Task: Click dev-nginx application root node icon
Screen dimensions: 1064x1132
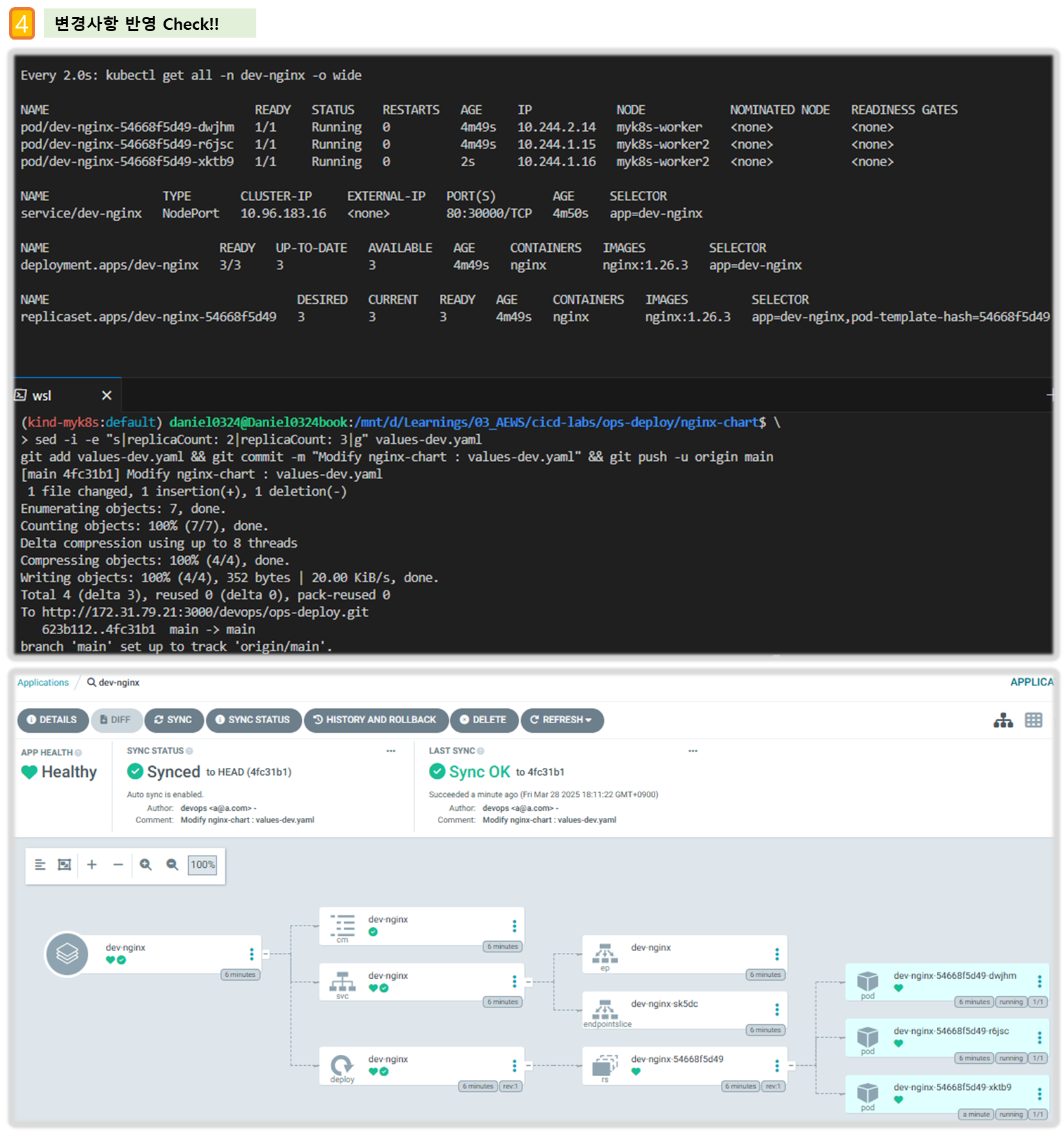Action: pyautogui.click(x=67, y=954)
